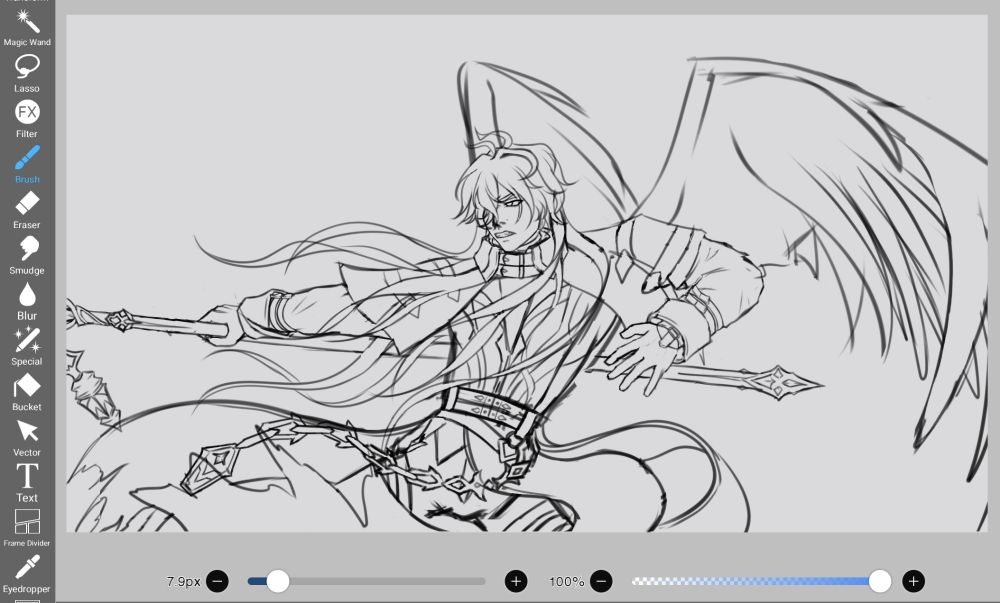Select the Text tool
This screenshot has width=1000, height=603.
point(27,483)
